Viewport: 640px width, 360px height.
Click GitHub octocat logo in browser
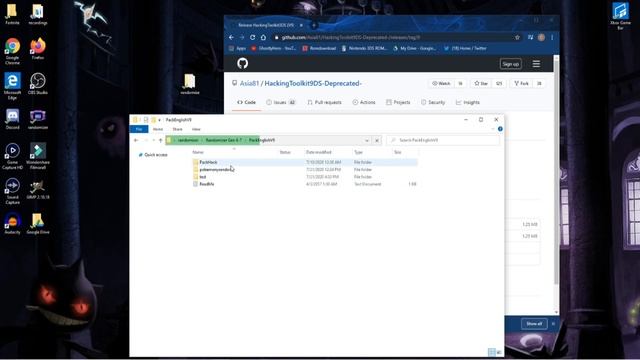[x=242, y=63]
